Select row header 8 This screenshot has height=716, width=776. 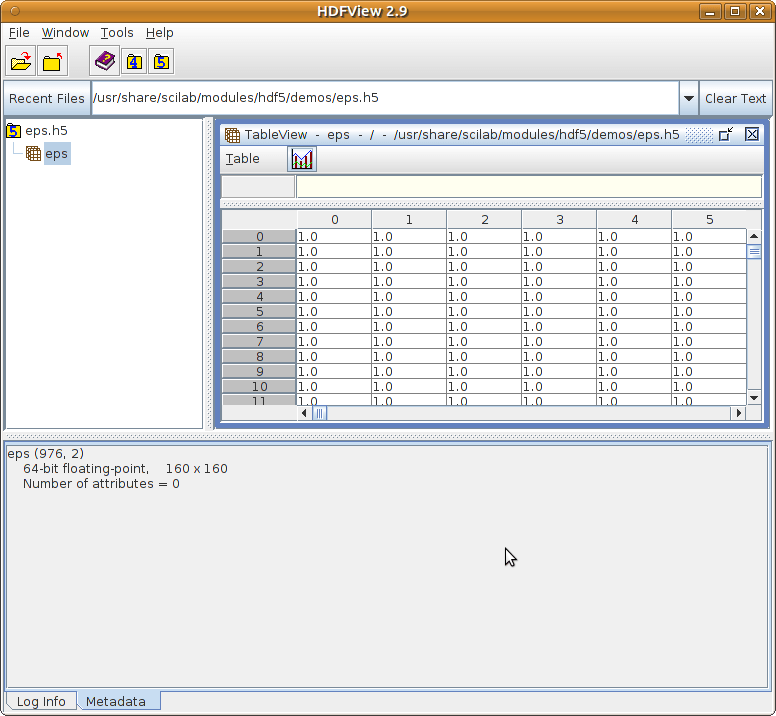(x=259, y=356)
